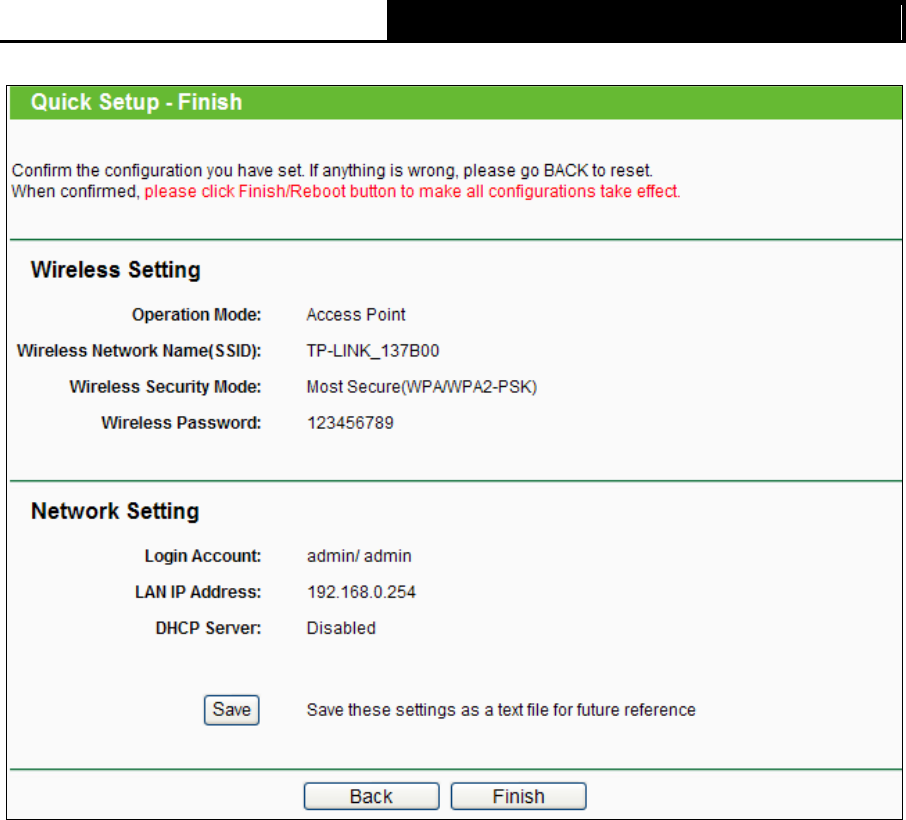Click the Wireless Setting heading
Screen dimensions: 906x820
pos(116,270)
